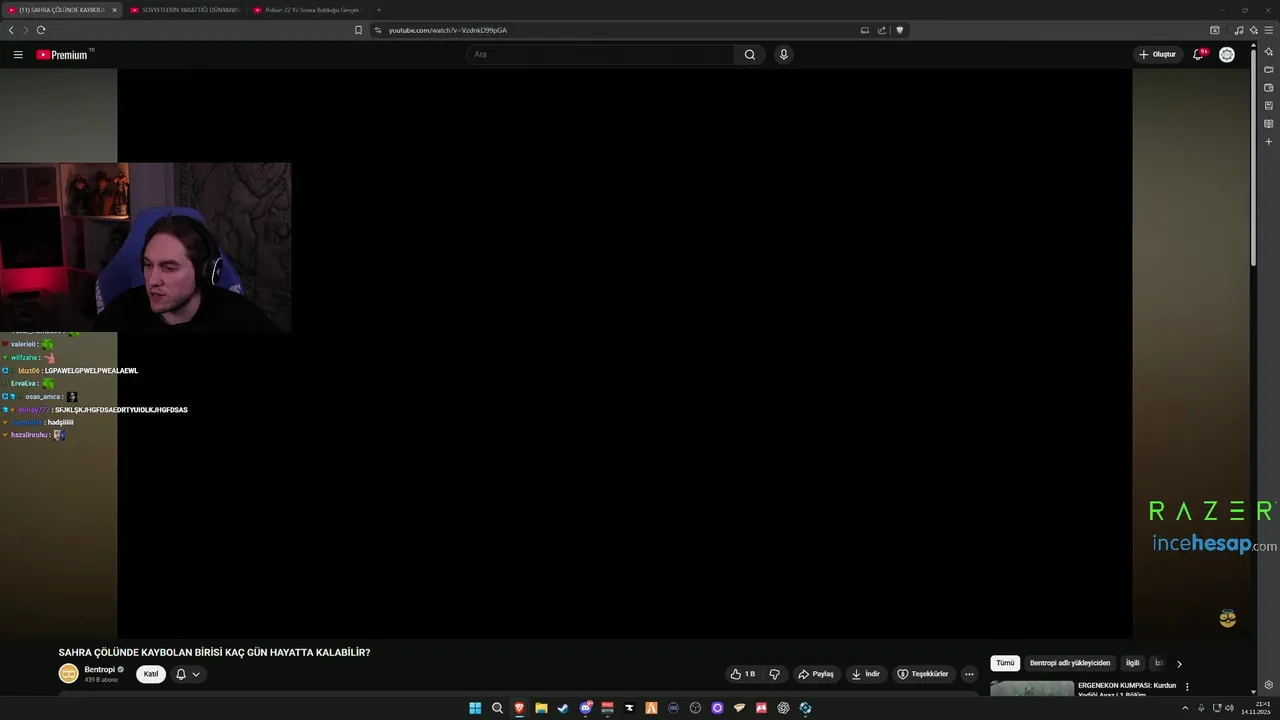This screenshot has width=1280, height=720.
Task: Open File Explorer from taskbar
Action: pyautogui.click(x=541, y=708)
